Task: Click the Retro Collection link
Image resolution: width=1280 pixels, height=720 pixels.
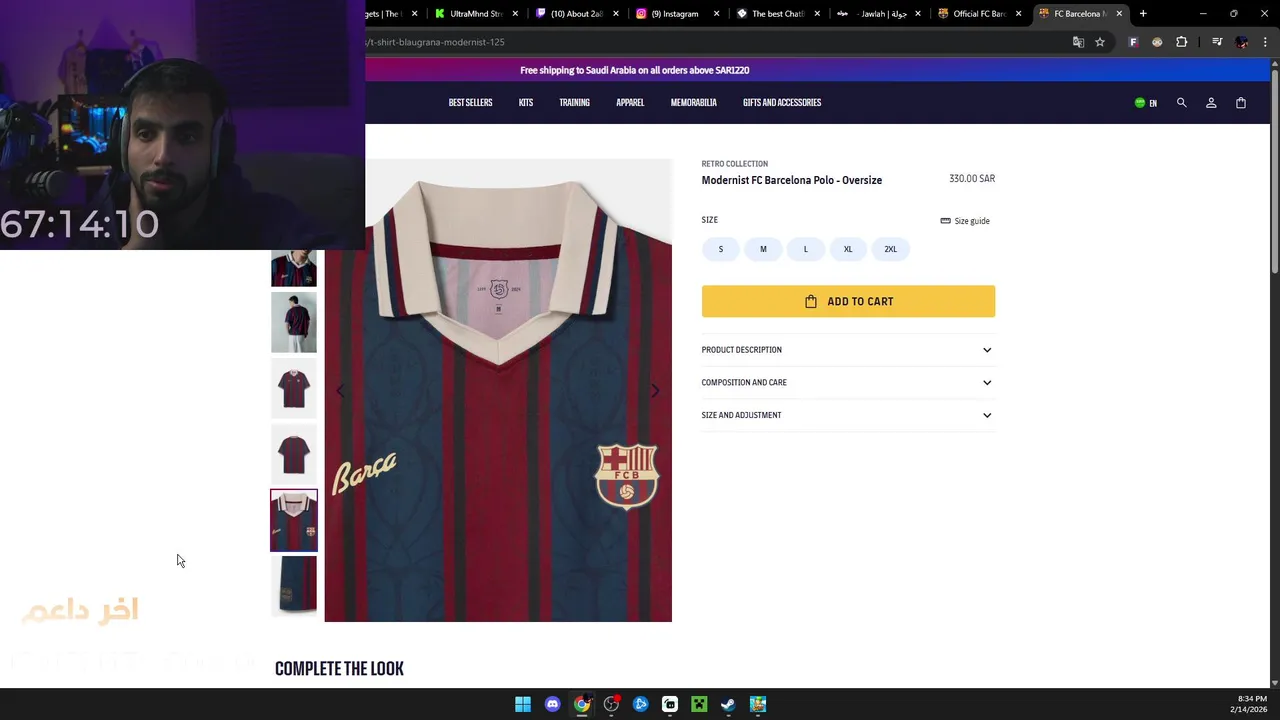Action: [x=734, y=164]
